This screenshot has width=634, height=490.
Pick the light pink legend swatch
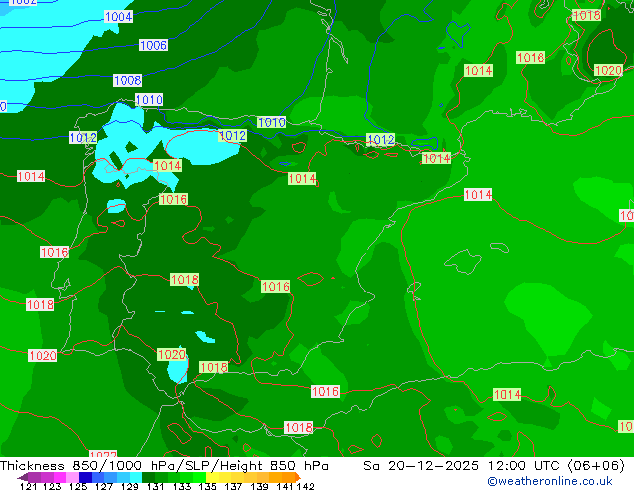click(72, 477)
